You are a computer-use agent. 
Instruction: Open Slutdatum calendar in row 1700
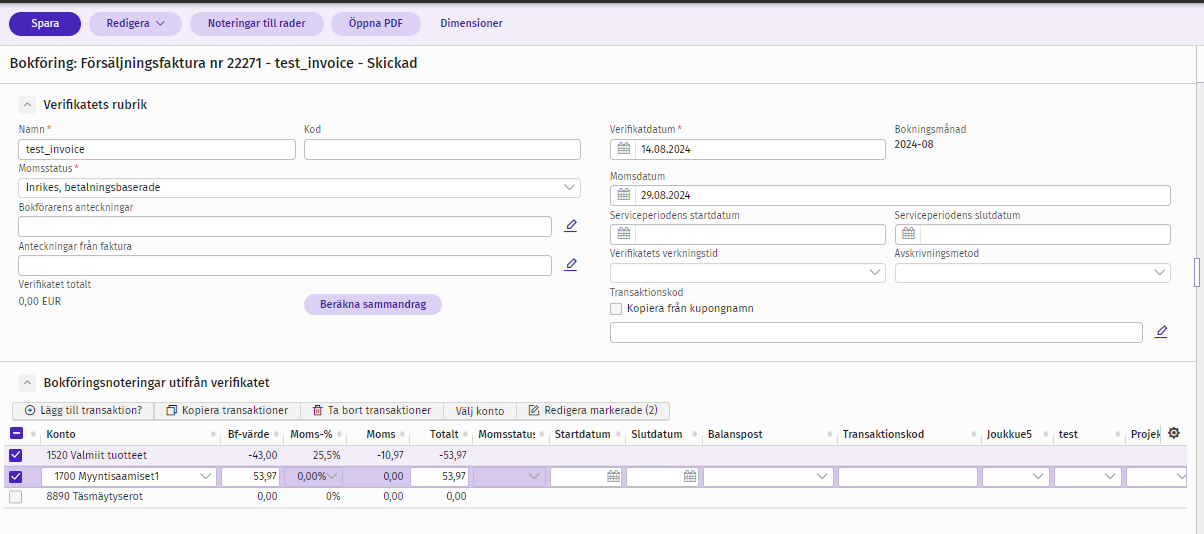pyautogui.click(x=689, y=477)
